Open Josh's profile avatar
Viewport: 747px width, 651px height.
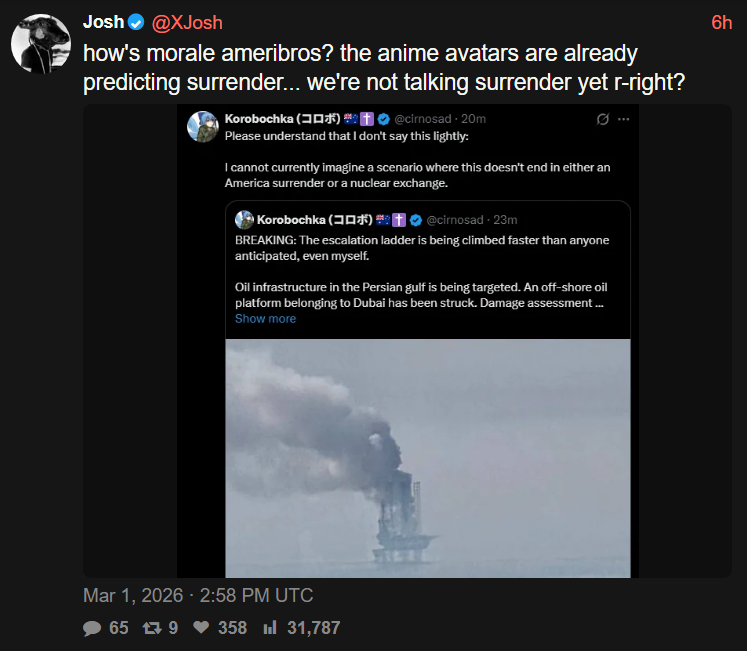click(x=41, y=43)
